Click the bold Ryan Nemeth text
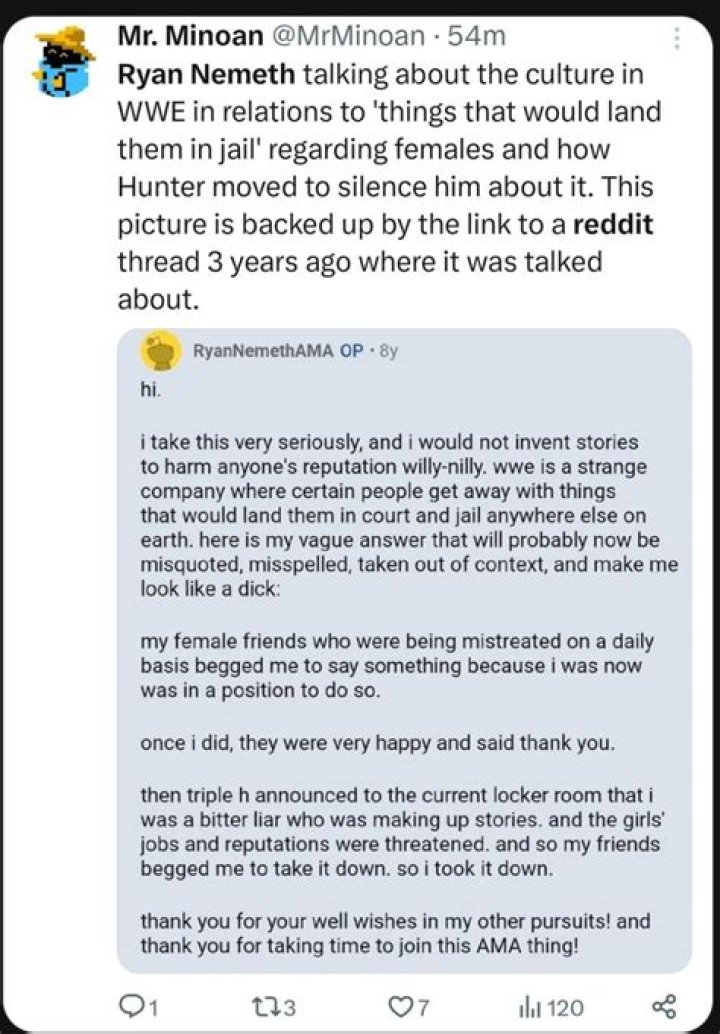The image size is (720, 1034). pos(208,75)
